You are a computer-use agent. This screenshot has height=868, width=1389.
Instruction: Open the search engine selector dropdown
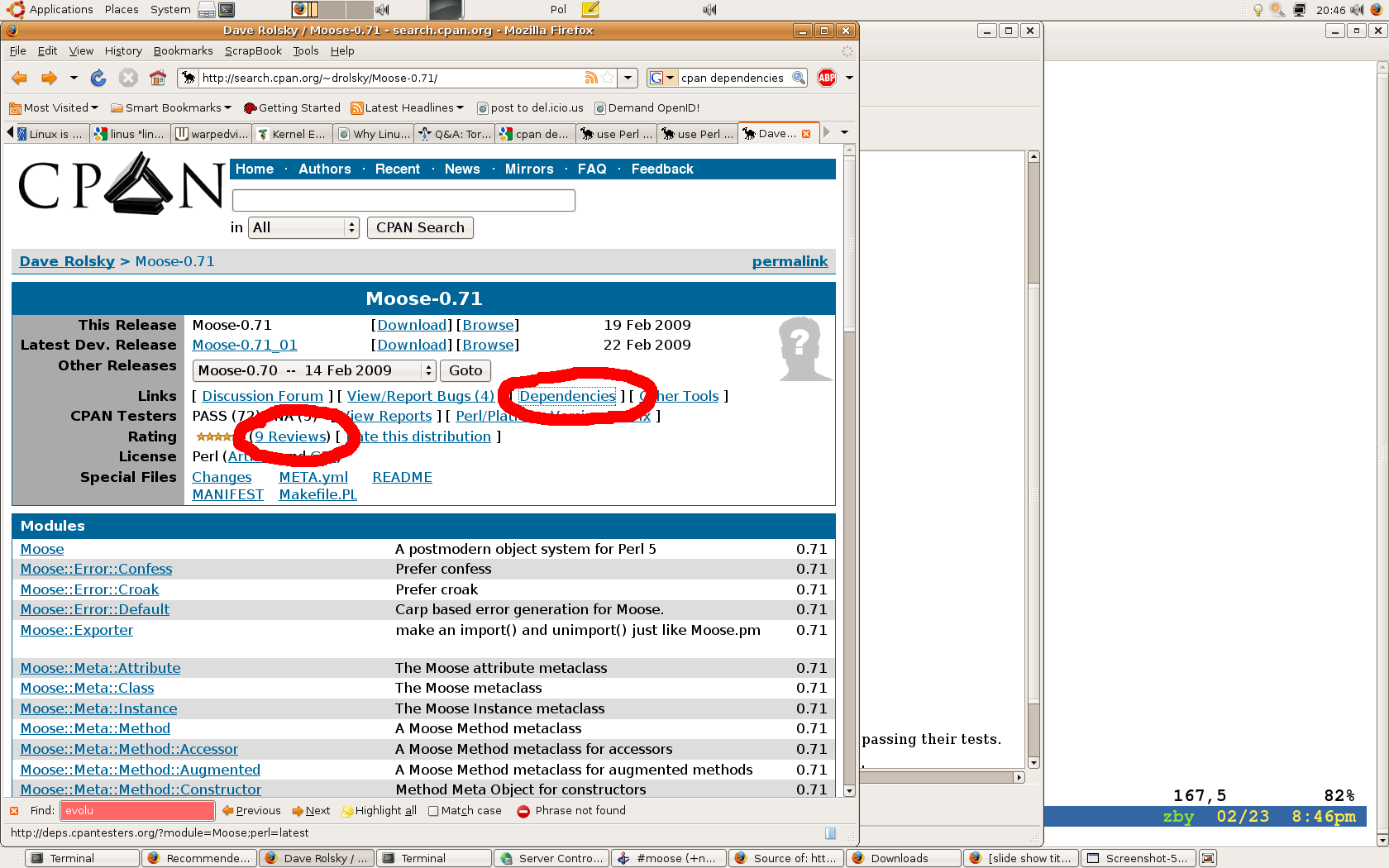pyautogui.click(x=662, y=78)
